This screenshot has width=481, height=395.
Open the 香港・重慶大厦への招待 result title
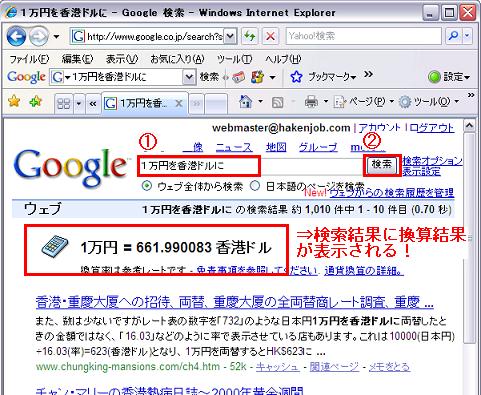pos(234,303)
